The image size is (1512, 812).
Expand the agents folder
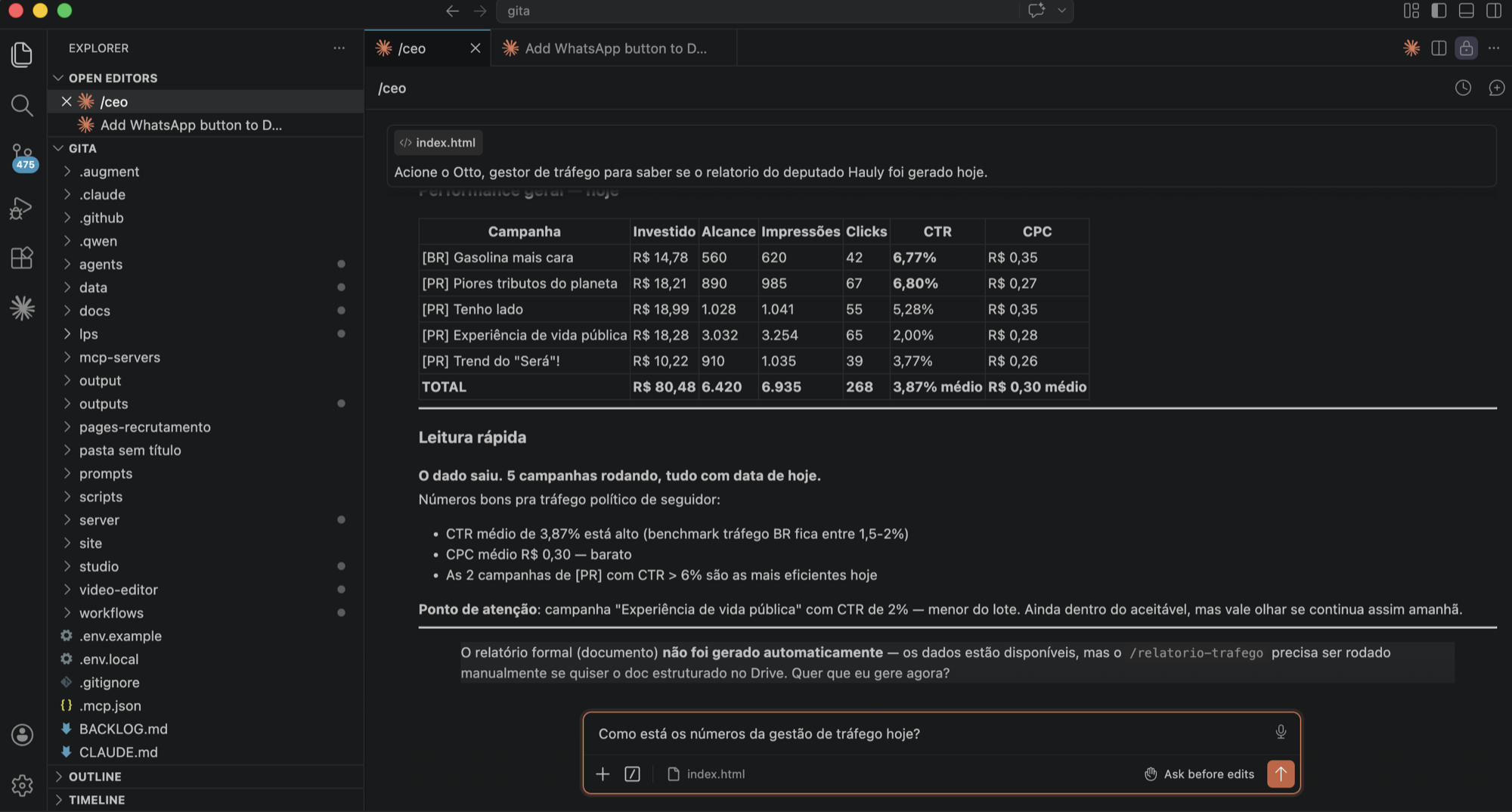[x=101, y=264]
